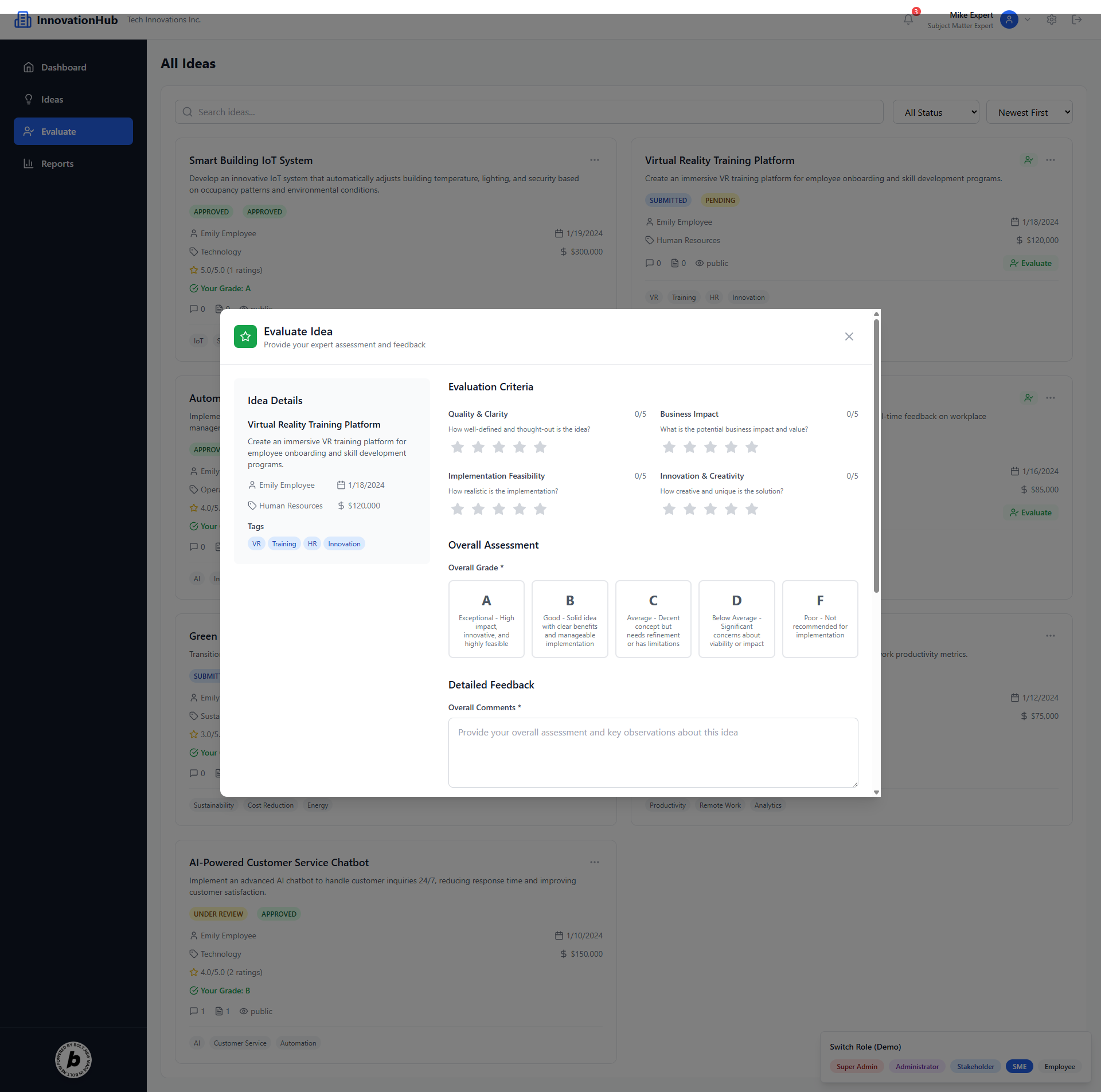Rate Quality & Clarity five stars

coord(540,447)
